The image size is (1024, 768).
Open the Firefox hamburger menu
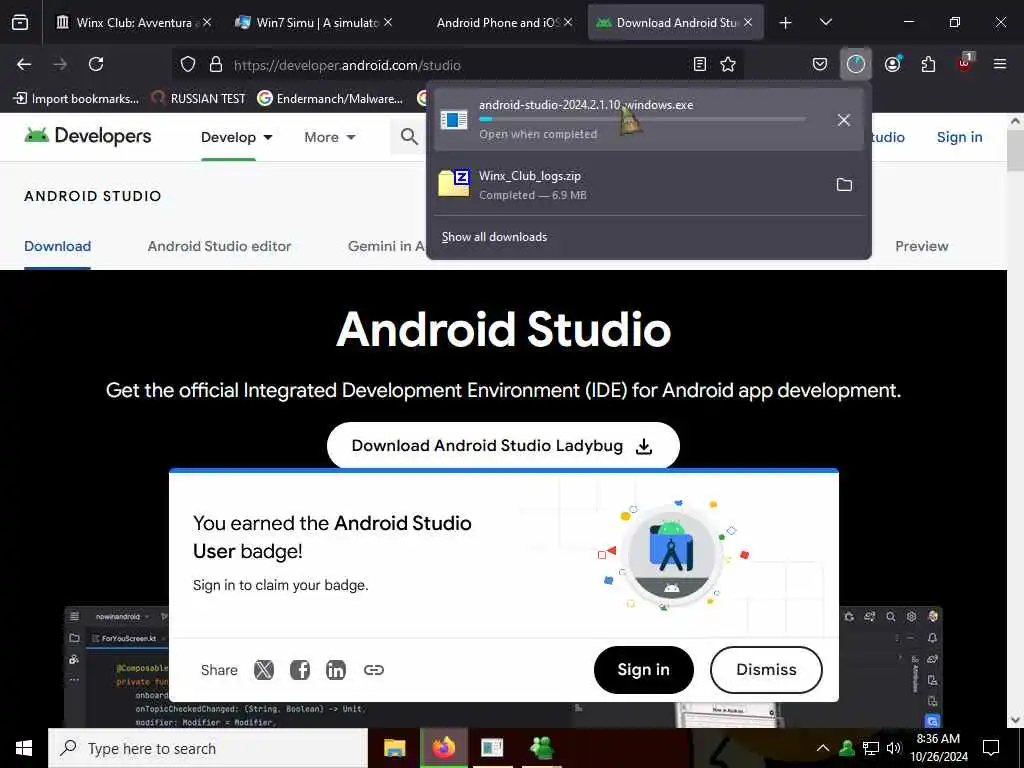click(x=999, y=64)
